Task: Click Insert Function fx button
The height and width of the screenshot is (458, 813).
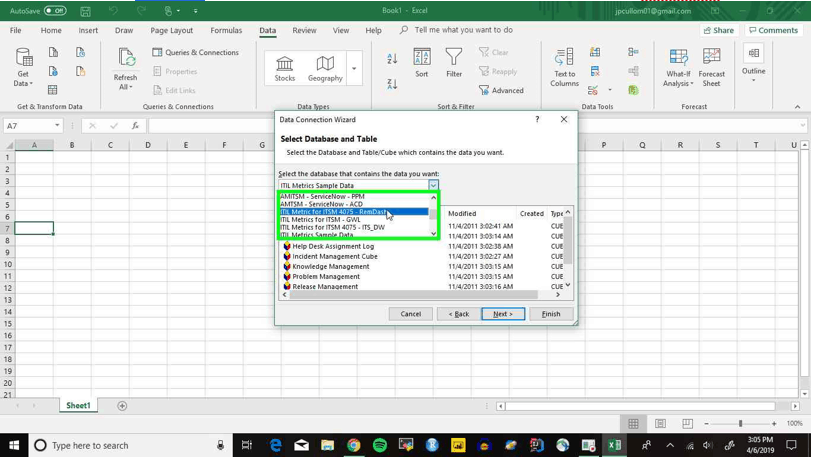Action: click(135, 126)
